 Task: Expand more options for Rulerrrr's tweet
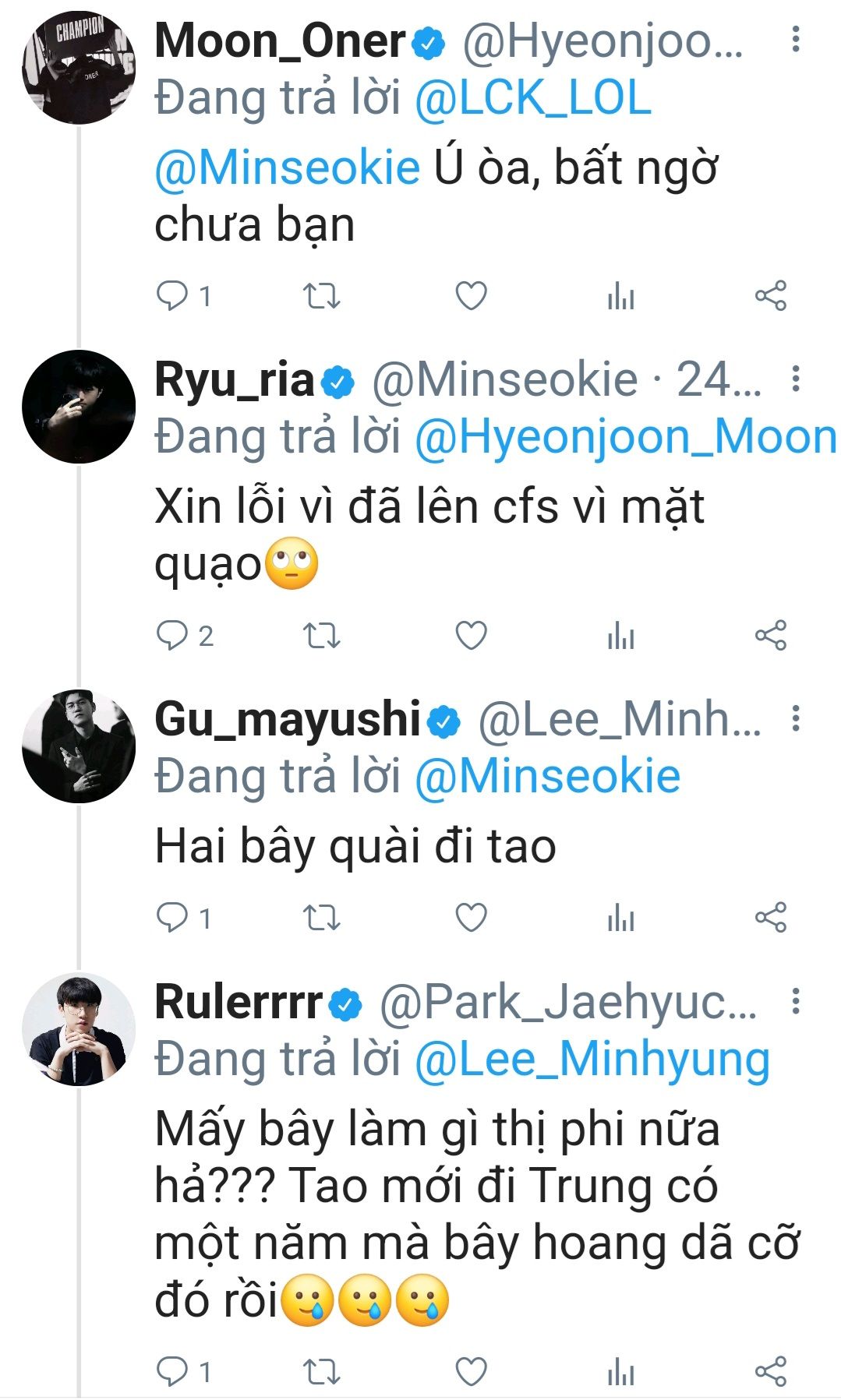click(795, 1001)
